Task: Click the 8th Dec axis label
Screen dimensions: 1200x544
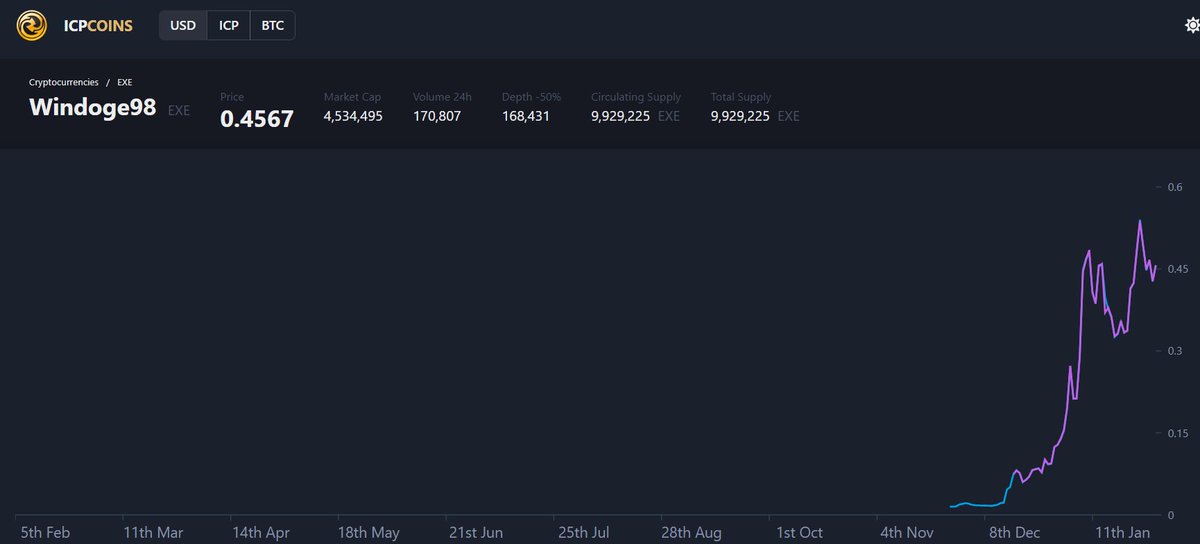Action: click(x=1013, y=532)
